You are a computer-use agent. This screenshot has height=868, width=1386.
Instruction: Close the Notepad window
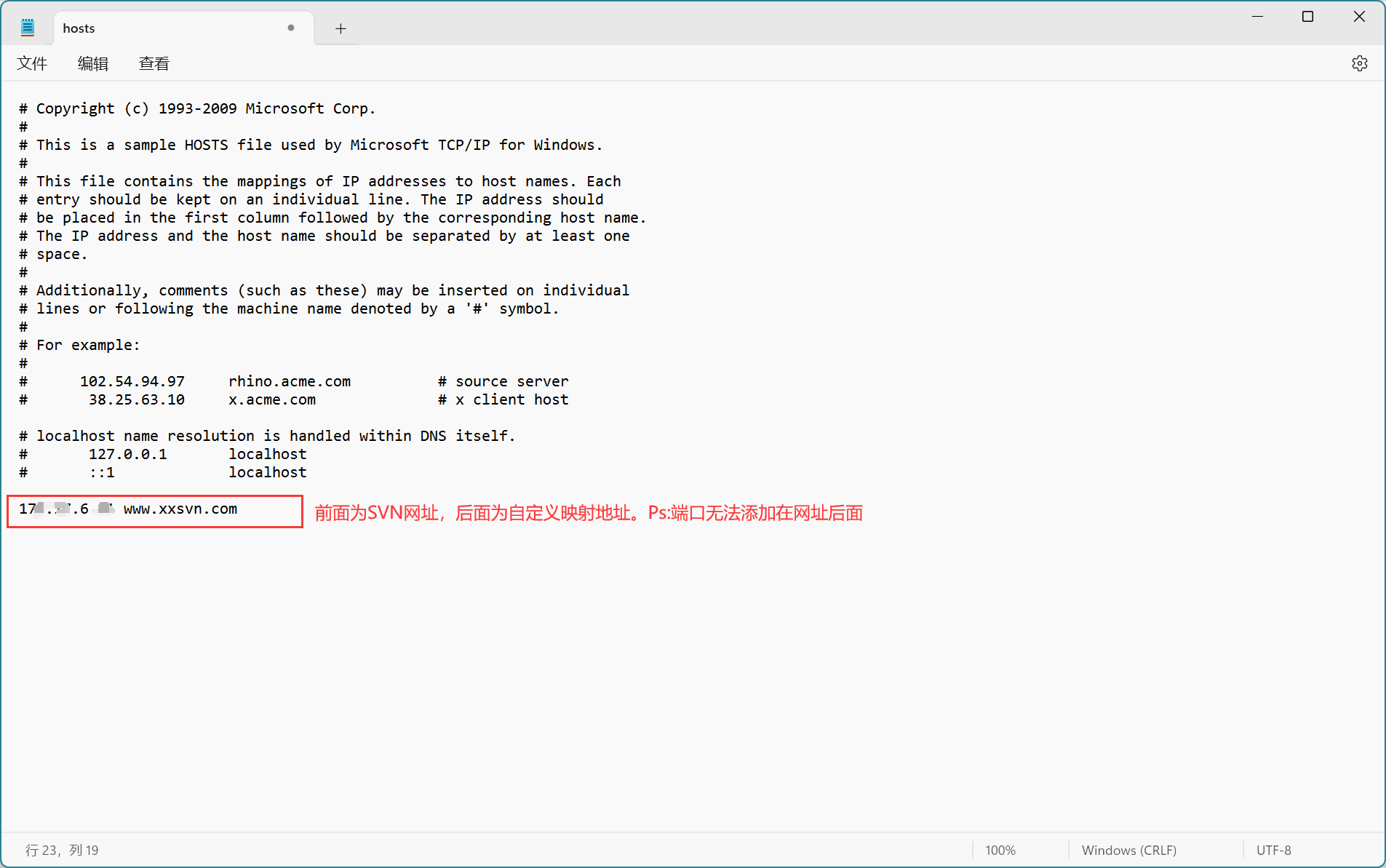(1359, 17)
